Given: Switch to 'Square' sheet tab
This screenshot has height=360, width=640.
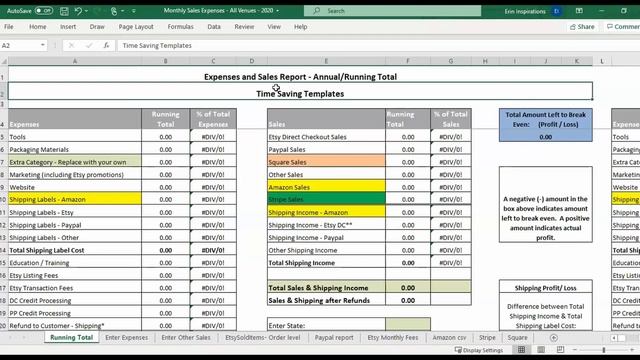Looking at the screenshot, I should pos(517,338).
